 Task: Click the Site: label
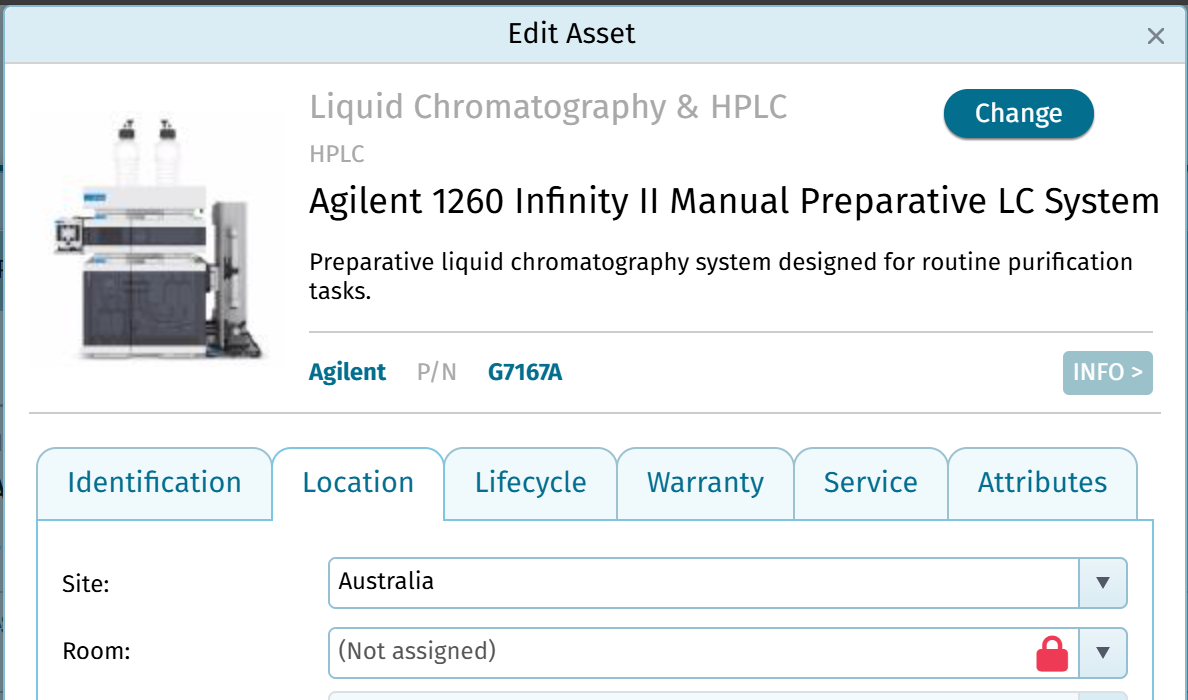point(86,584)
